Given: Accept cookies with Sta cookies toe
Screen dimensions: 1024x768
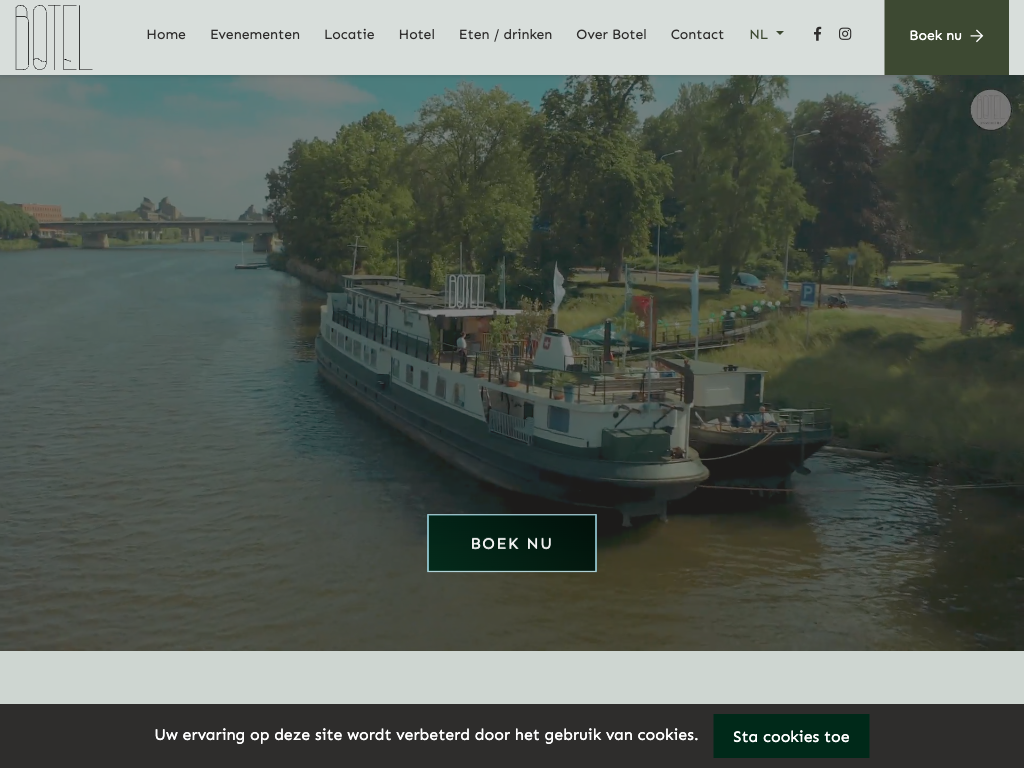Looking at the screenshot, I should [791, 736].
